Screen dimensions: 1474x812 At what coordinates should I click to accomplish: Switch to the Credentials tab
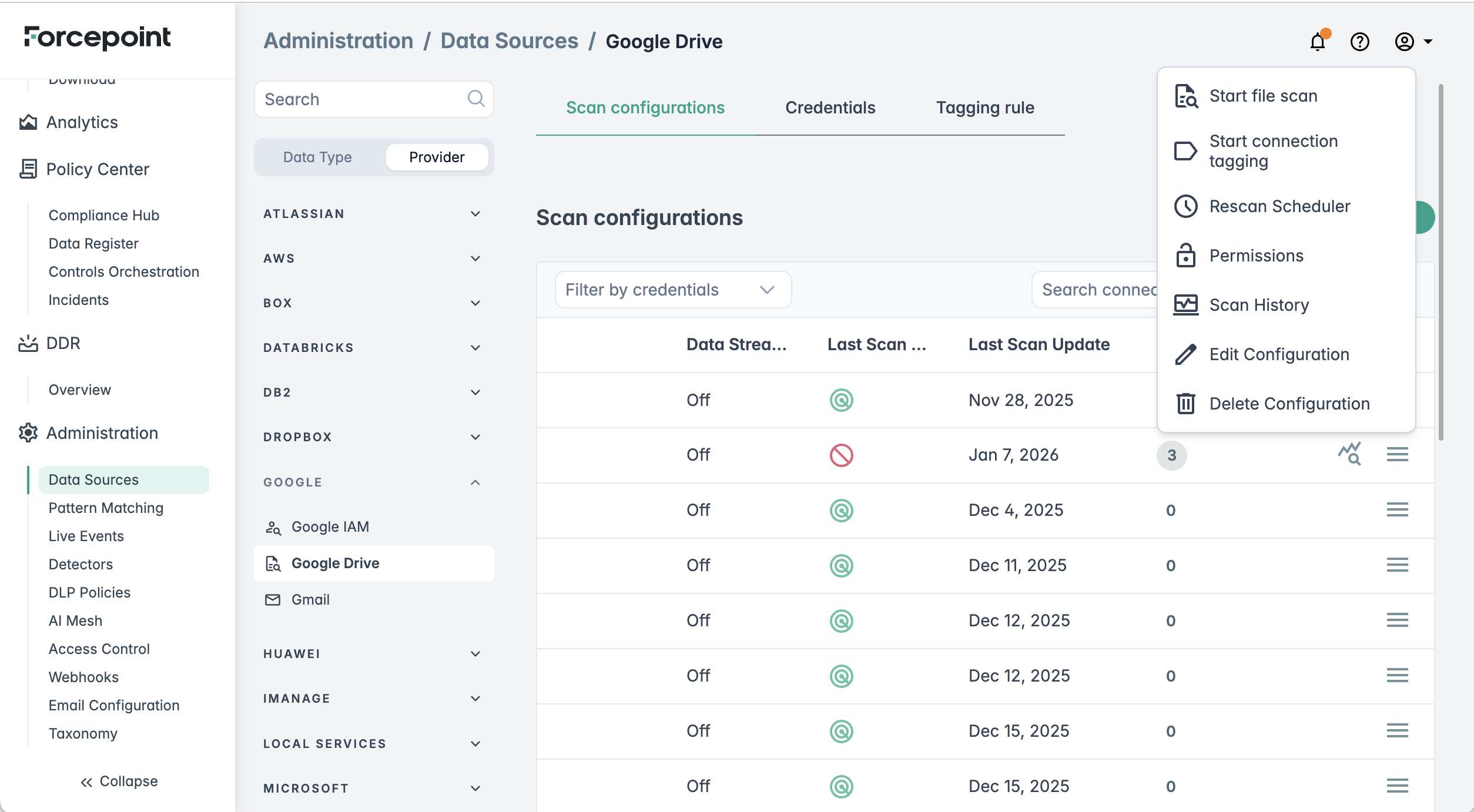pyautogui.click(x=830, y=108)
